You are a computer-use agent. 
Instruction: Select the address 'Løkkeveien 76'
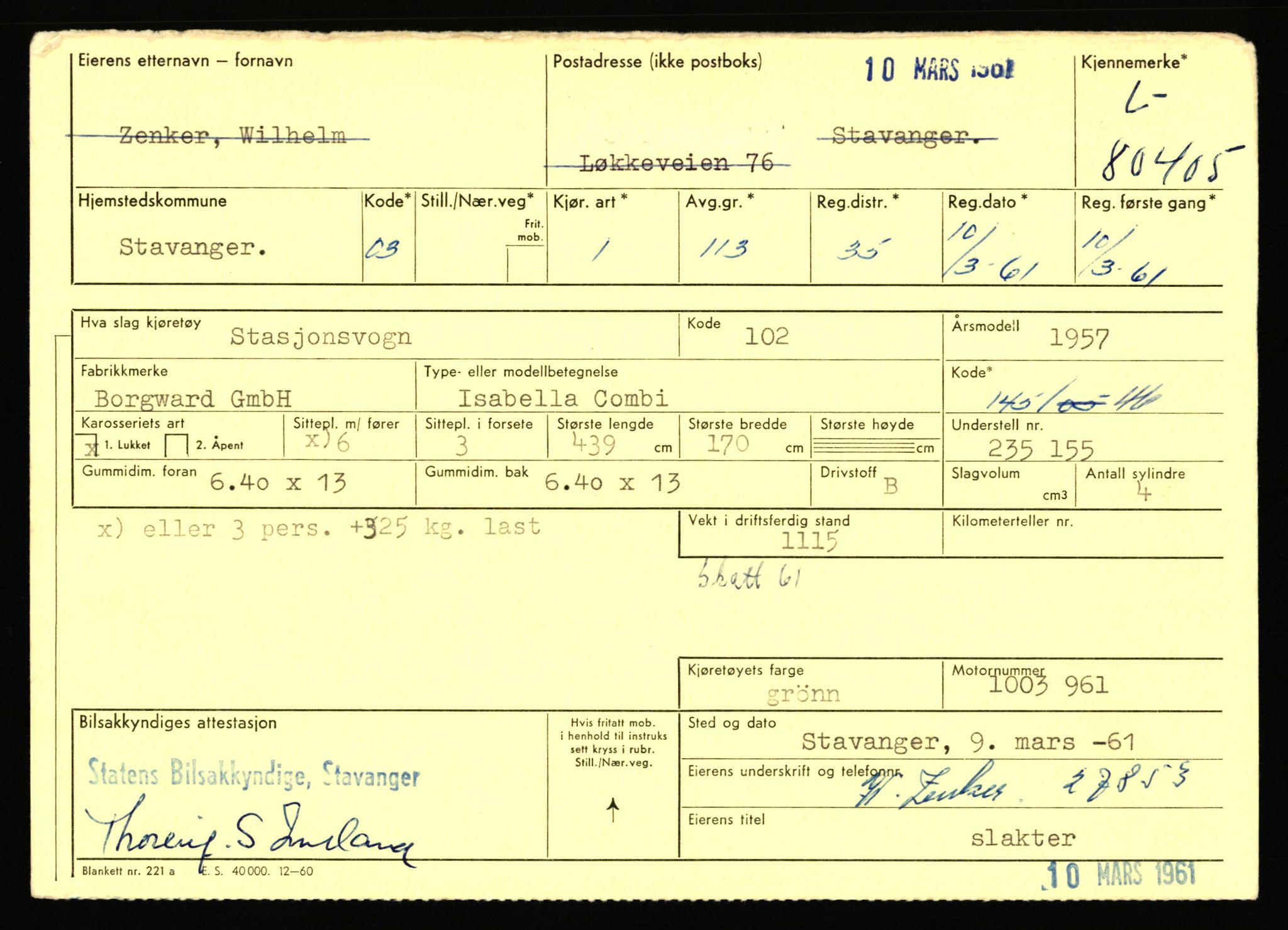[676, 164]
